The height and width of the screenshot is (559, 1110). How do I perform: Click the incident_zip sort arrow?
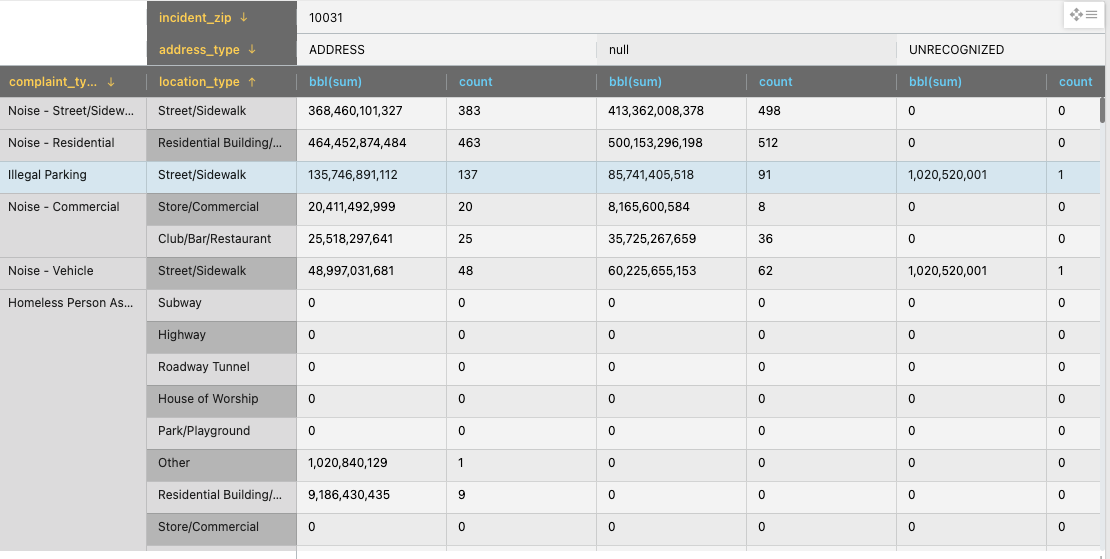(244, 18)
